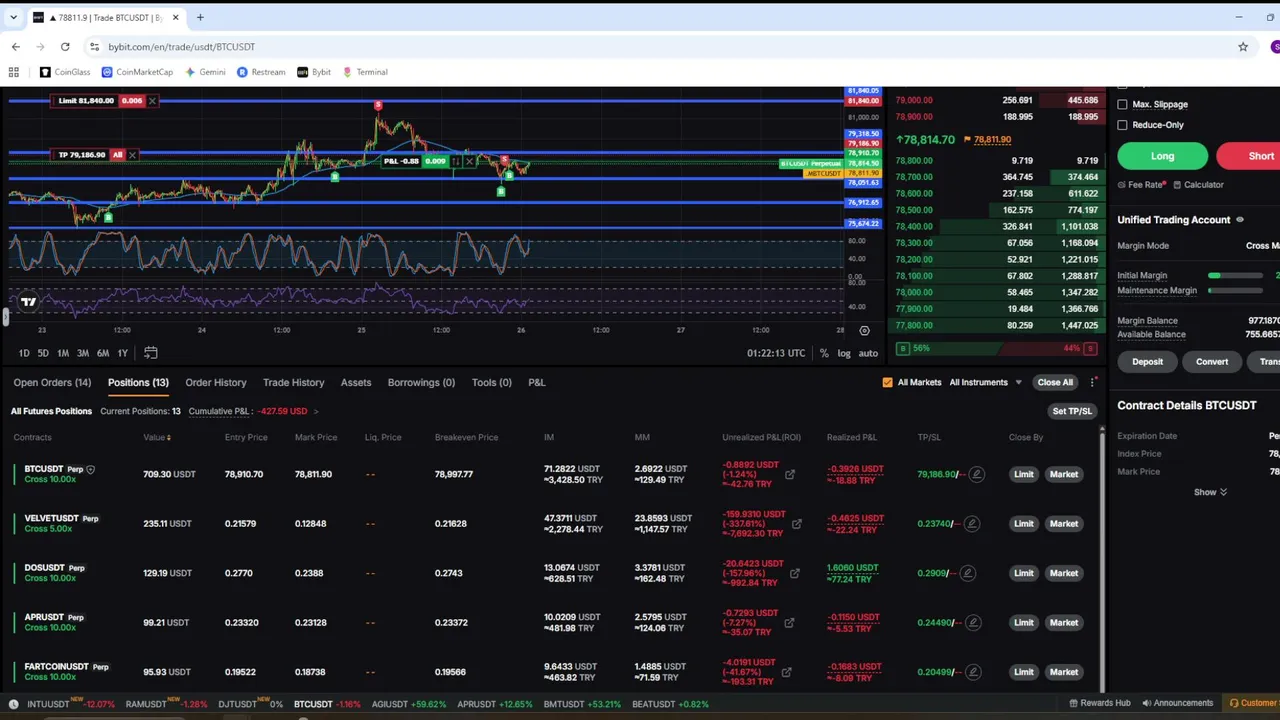1280x720 pixels.
Task: Go back to previous page
Action: point(16,46)
